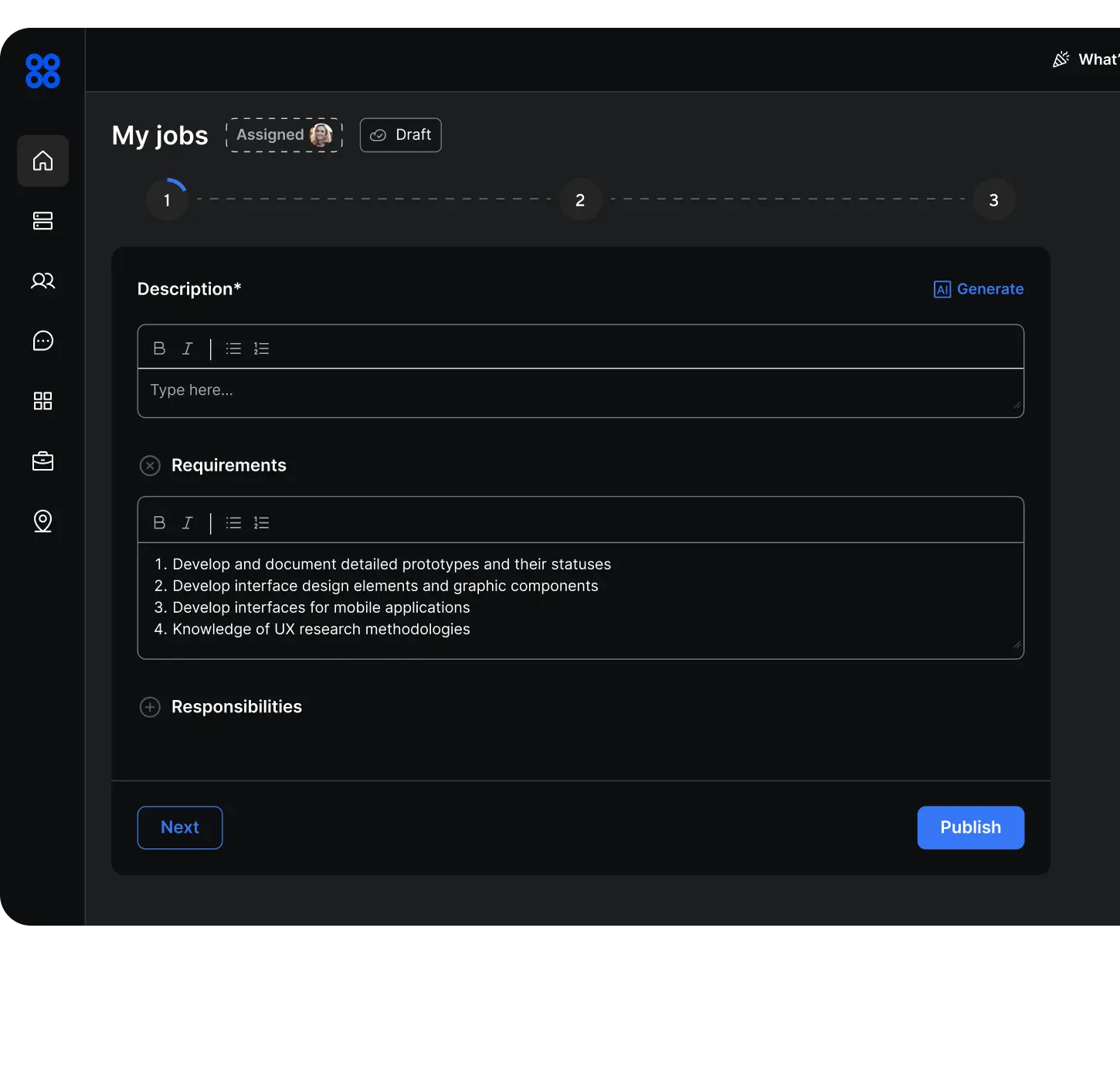This screenshot has width=1120, height=1091.
Task: Click the blue app logo
Action: point(42,71)
